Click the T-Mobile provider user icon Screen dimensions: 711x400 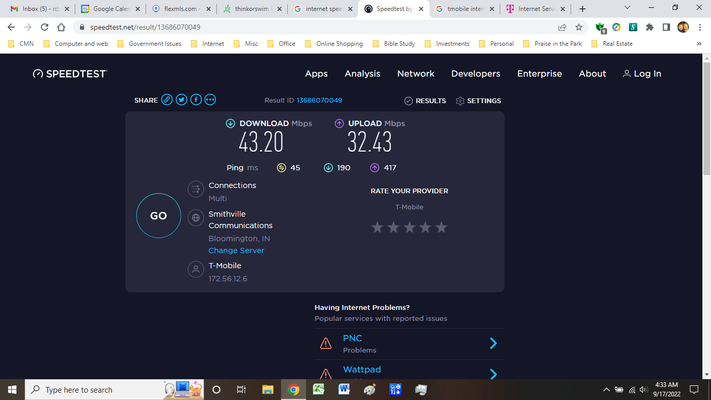[x=195, y=269]
